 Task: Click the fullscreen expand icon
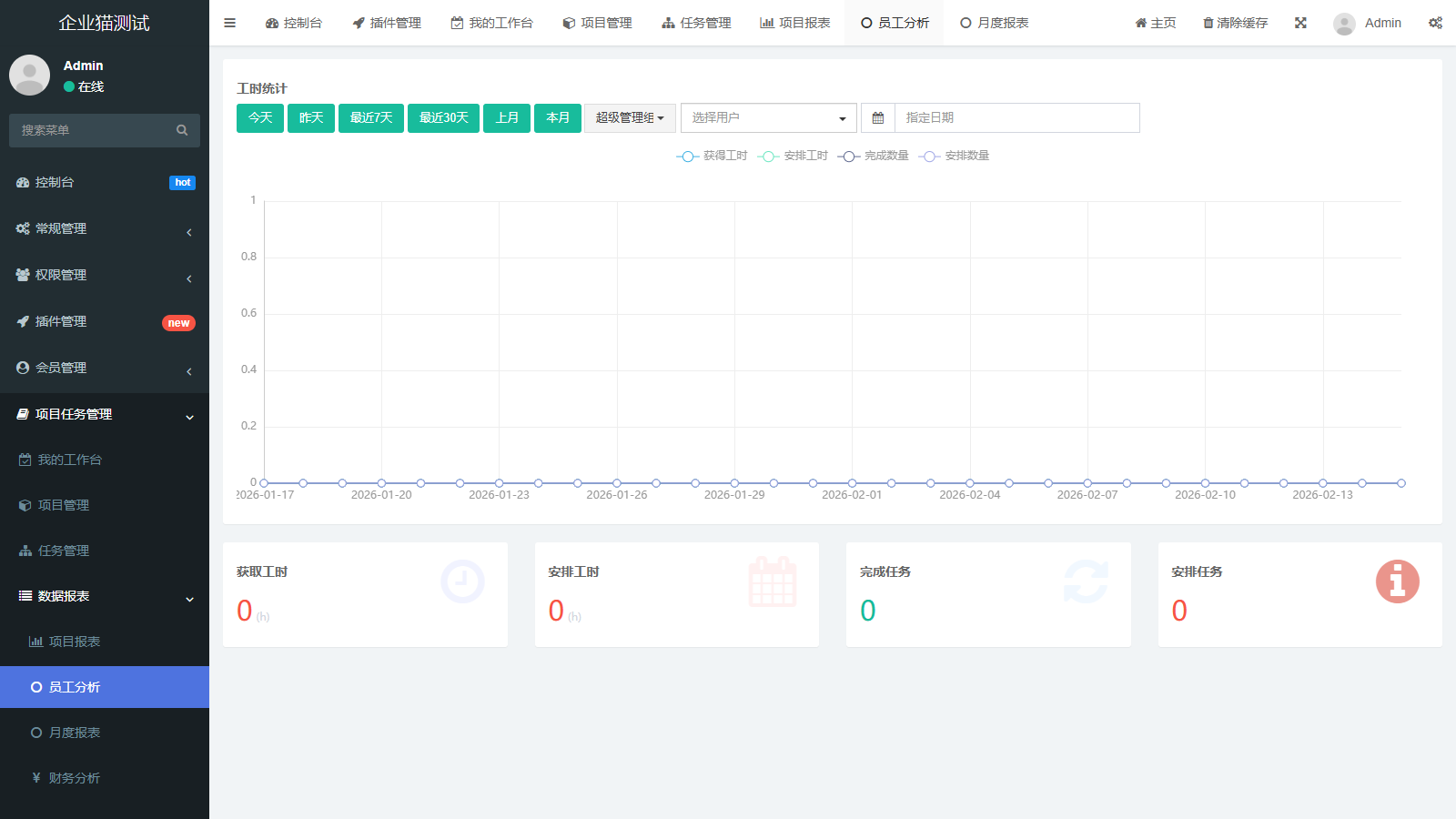click(1300, 23)
